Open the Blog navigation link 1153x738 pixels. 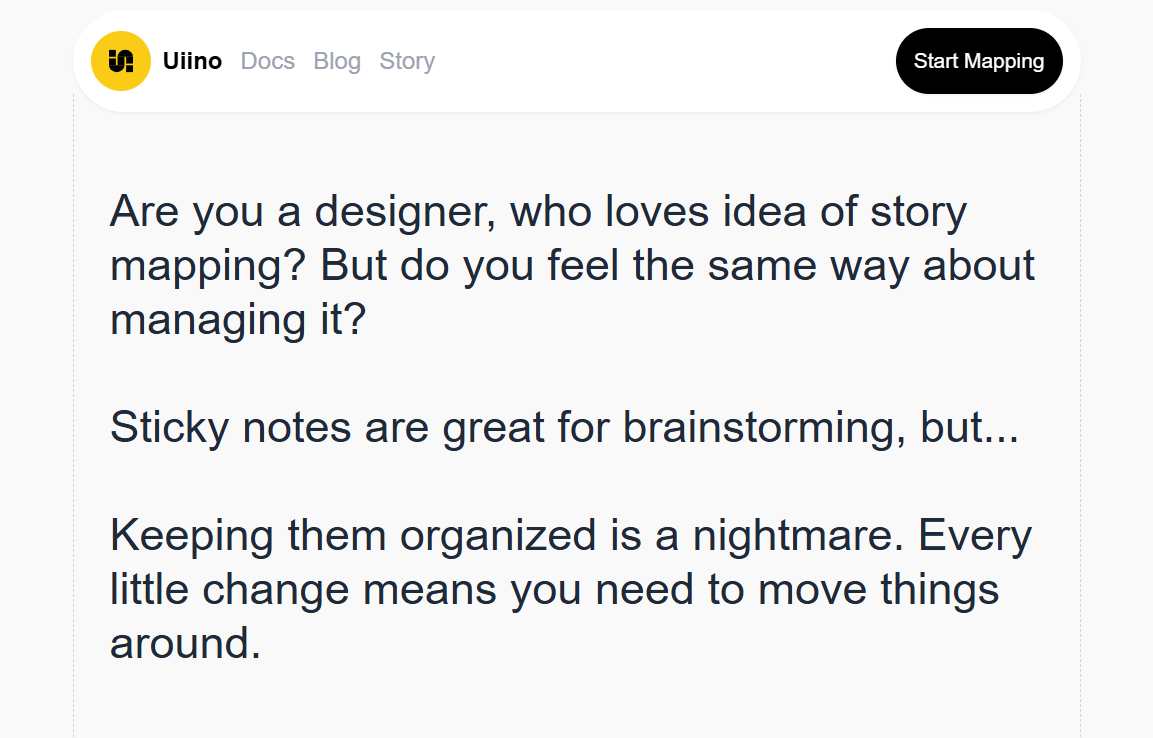(337, 61)
